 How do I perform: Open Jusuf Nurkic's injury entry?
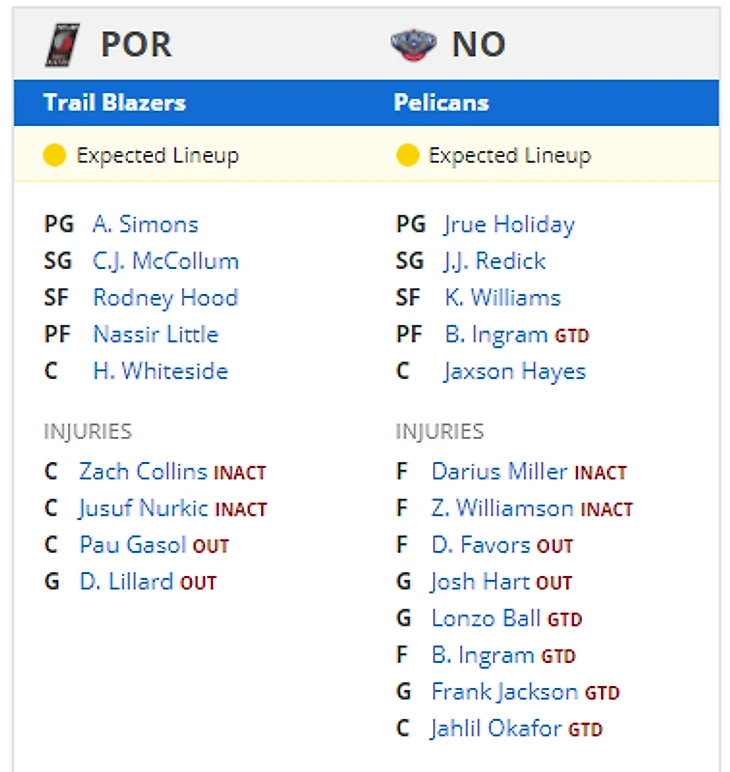point(144,508)
